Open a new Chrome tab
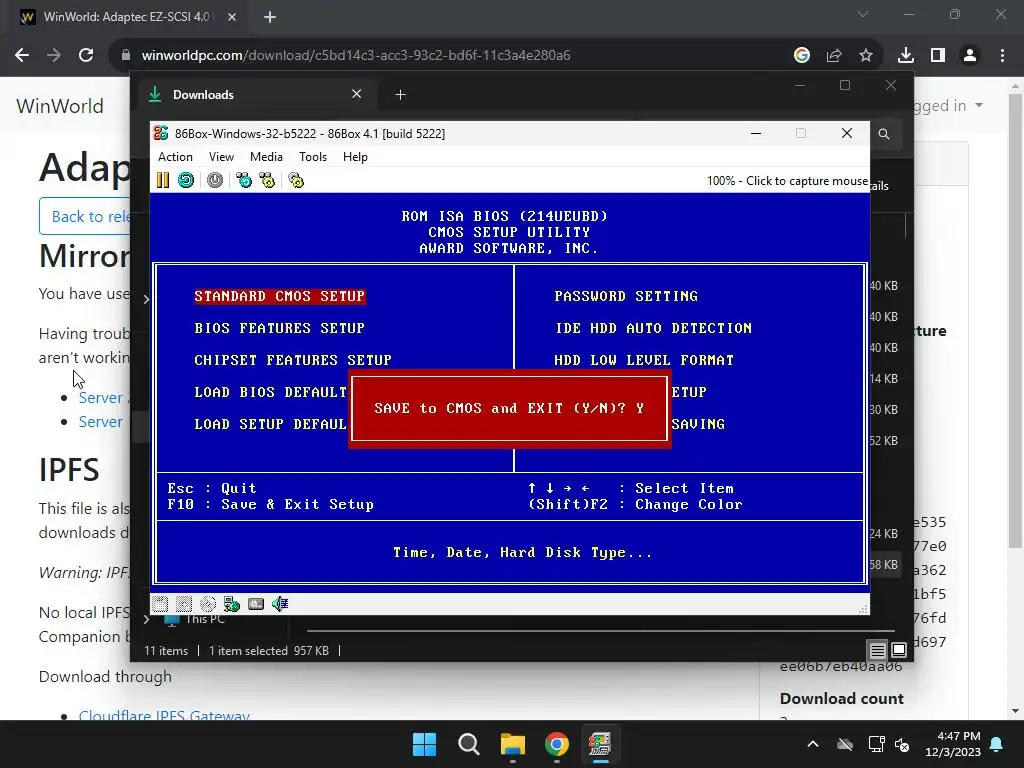Screen dimensions: 1024x768 coord(270,17)
